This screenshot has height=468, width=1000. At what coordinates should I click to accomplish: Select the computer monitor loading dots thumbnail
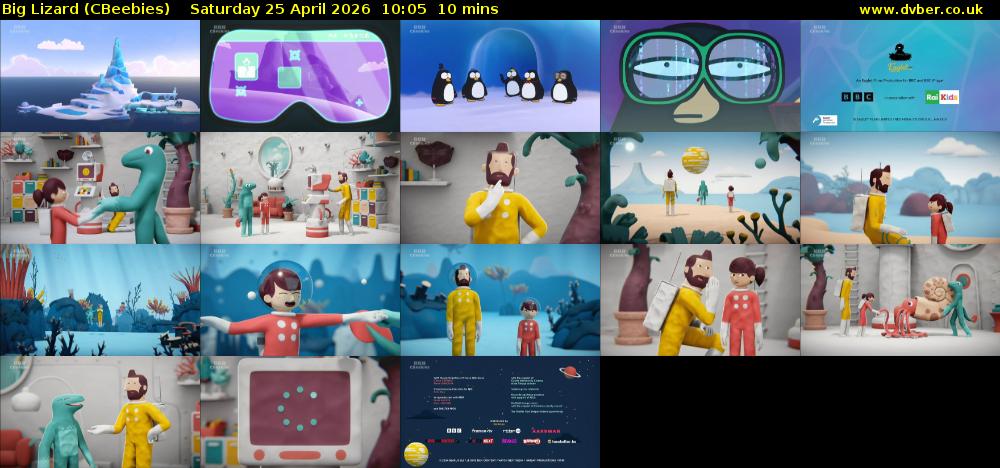300,412
